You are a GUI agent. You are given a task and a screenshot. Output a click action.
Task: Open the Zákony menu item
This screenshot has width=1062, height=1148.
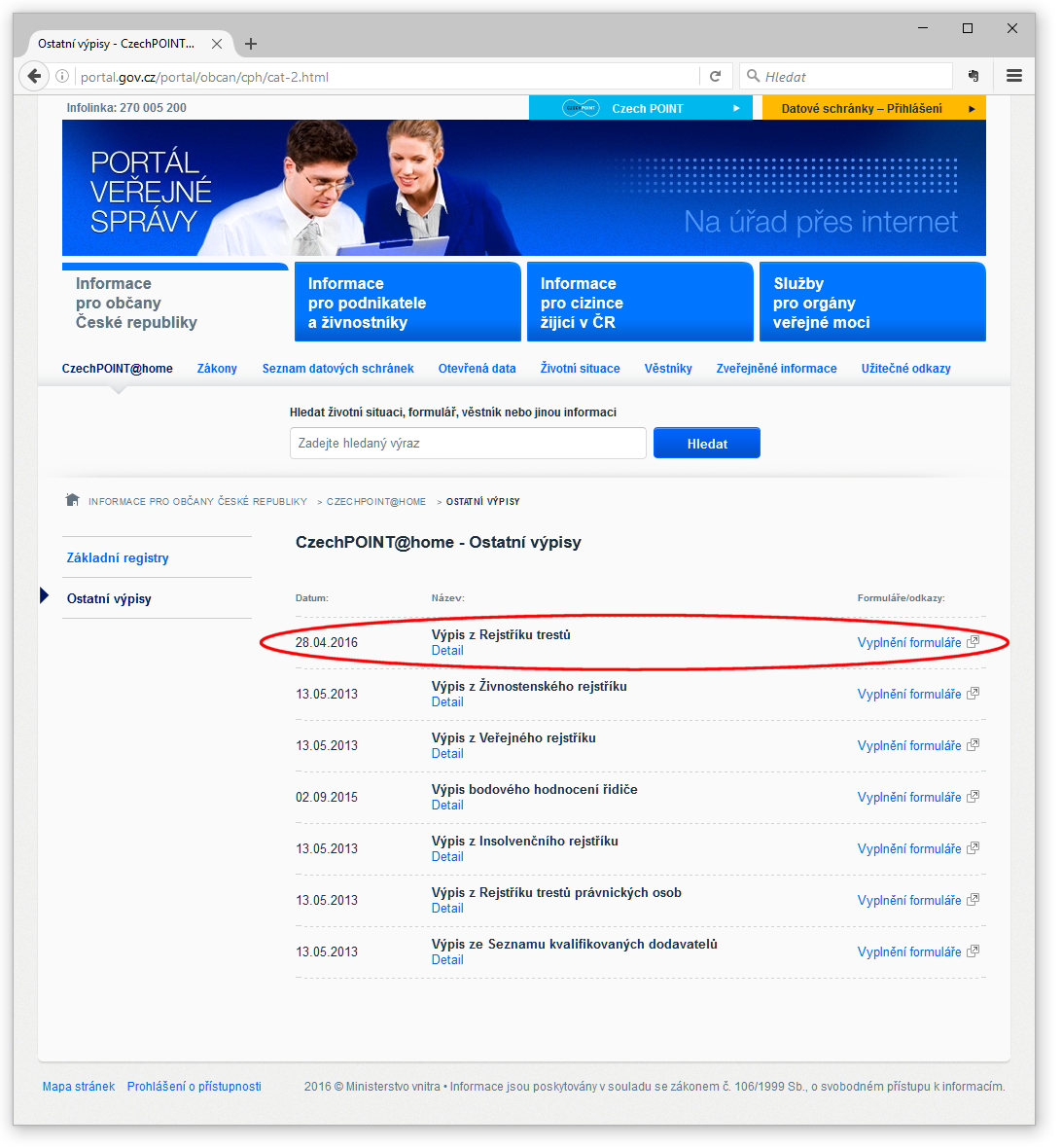point(217,369)
